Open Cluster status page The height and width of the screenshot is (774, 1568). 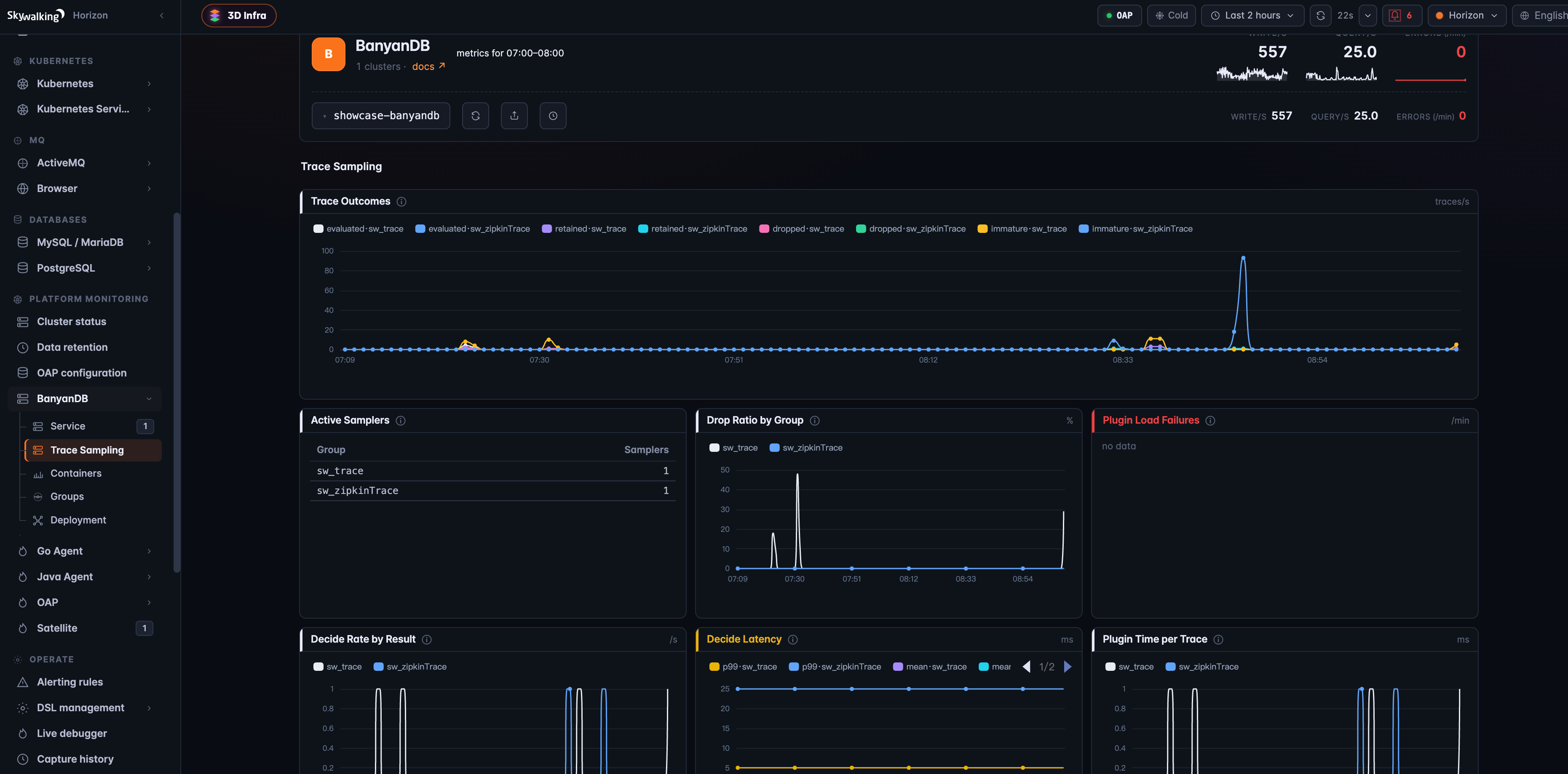85,322
